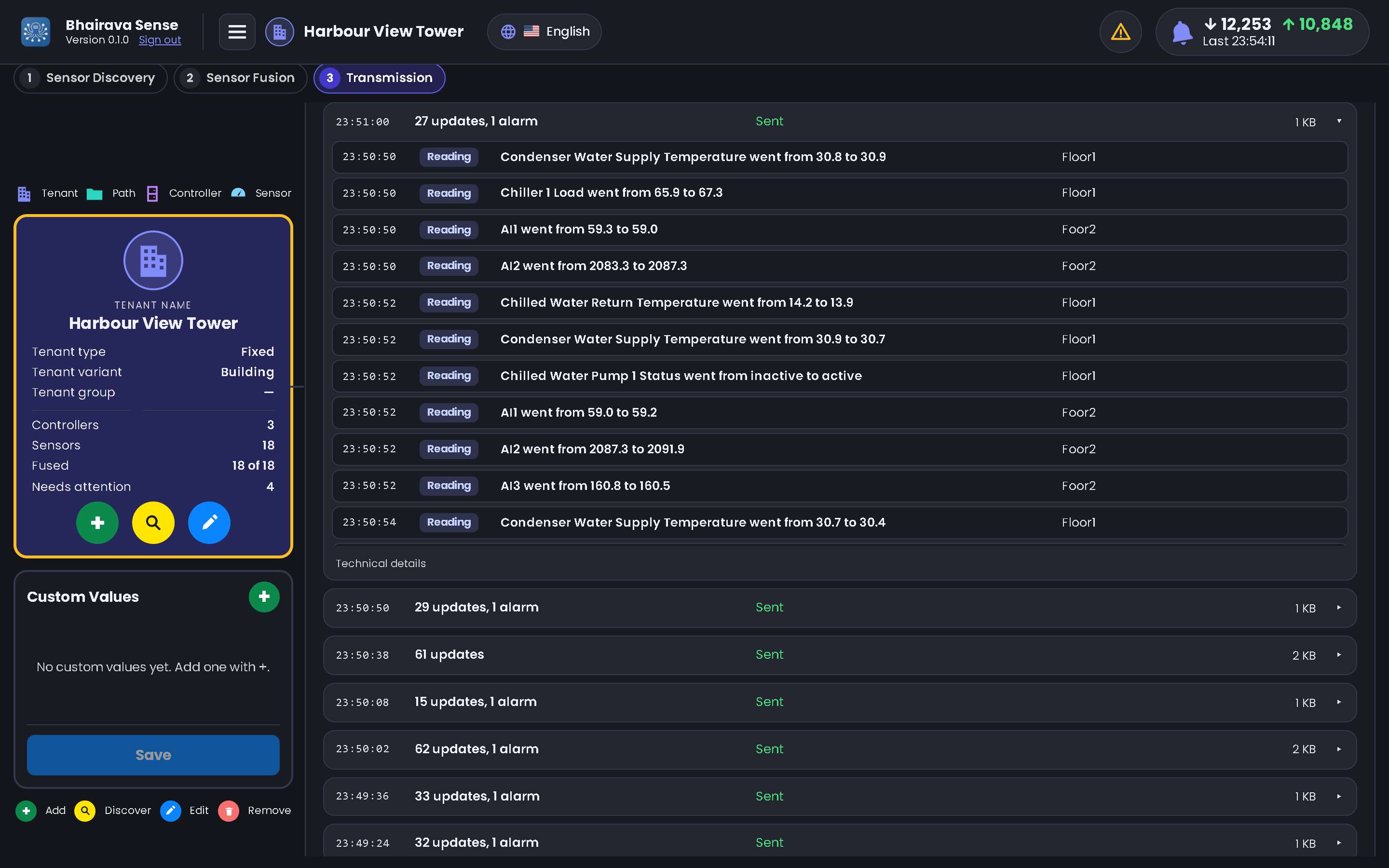The width and height of the screenshot is (1389, 868).
Task: Click the blue Edit icon in bottom legend
Action: tap(170, 811)
